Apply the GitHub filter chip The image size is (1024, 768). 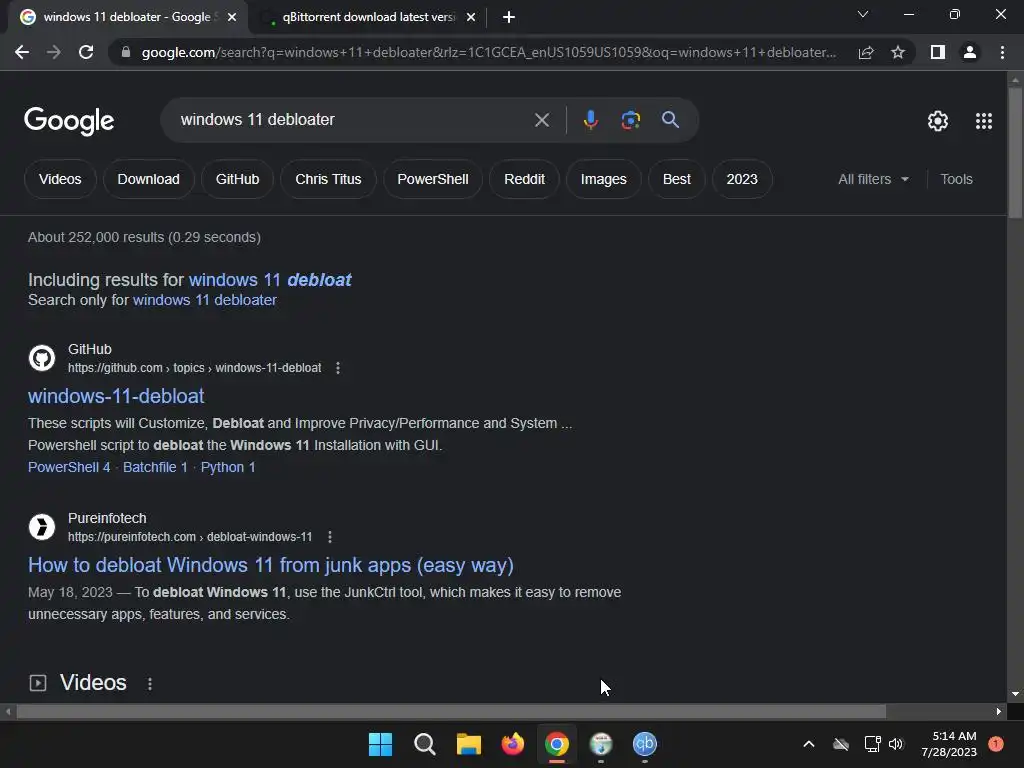(x=237, y=179)
